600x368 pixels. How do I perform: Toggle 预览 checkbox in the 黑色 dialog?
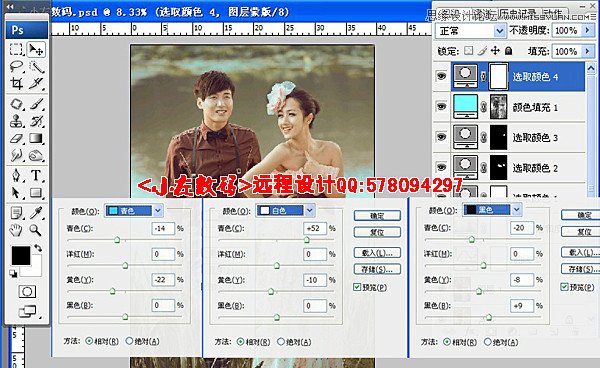[x=564, y=287]
